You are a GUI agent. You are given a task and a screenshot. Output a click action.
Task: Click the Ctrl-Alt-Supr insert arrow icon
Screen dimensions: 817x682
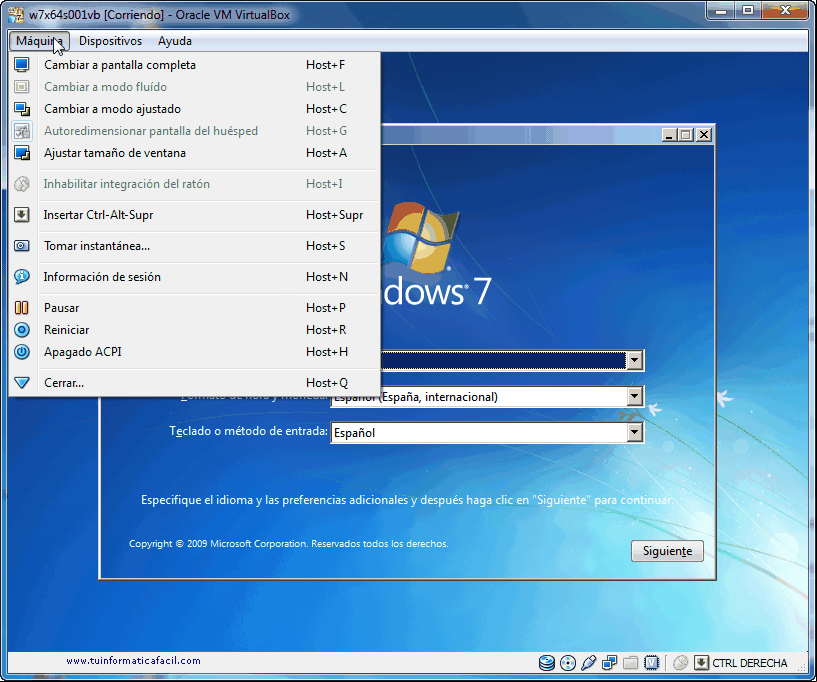point(21,215)
